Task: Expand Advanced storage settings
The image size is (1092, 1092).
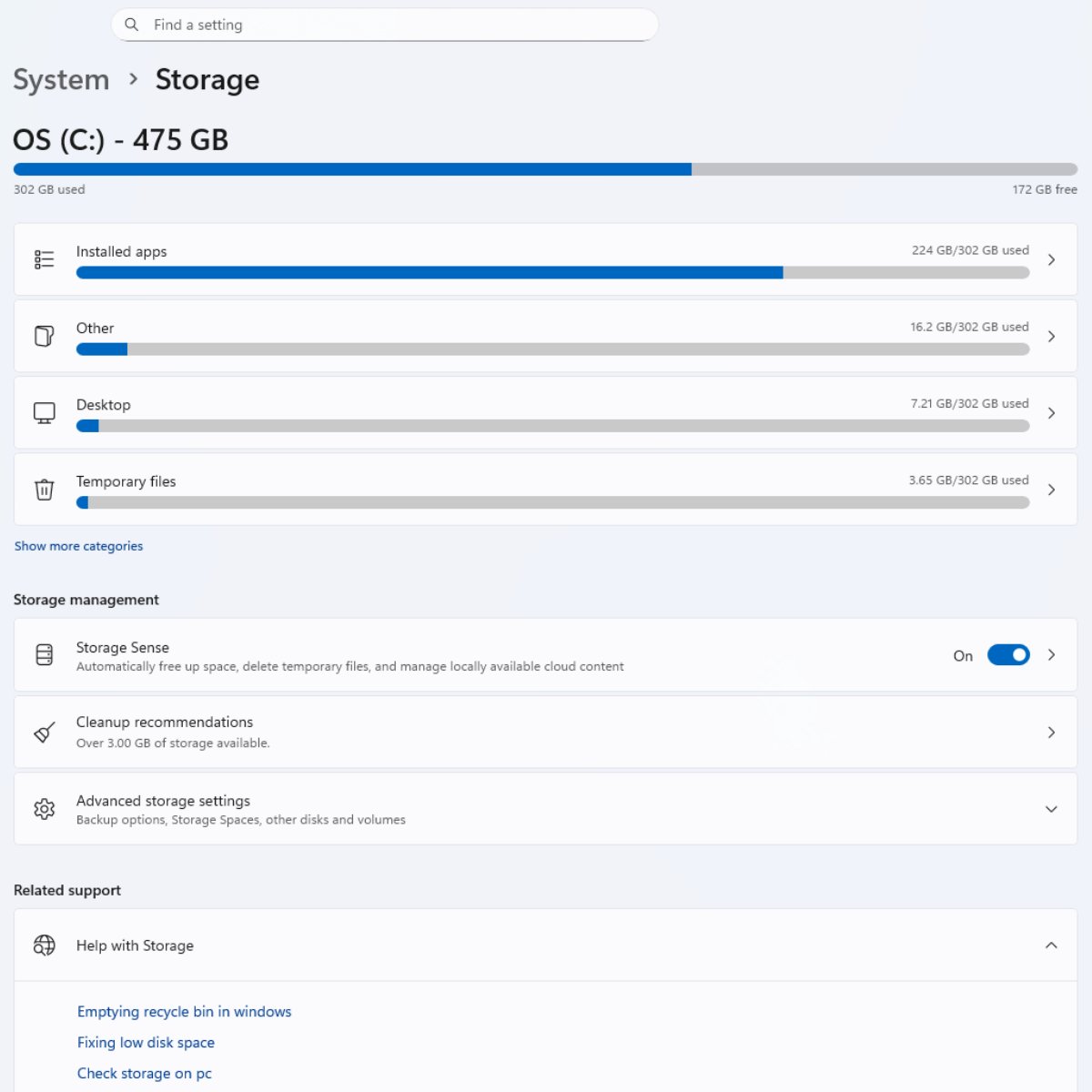Action: tap(1051, 809)
